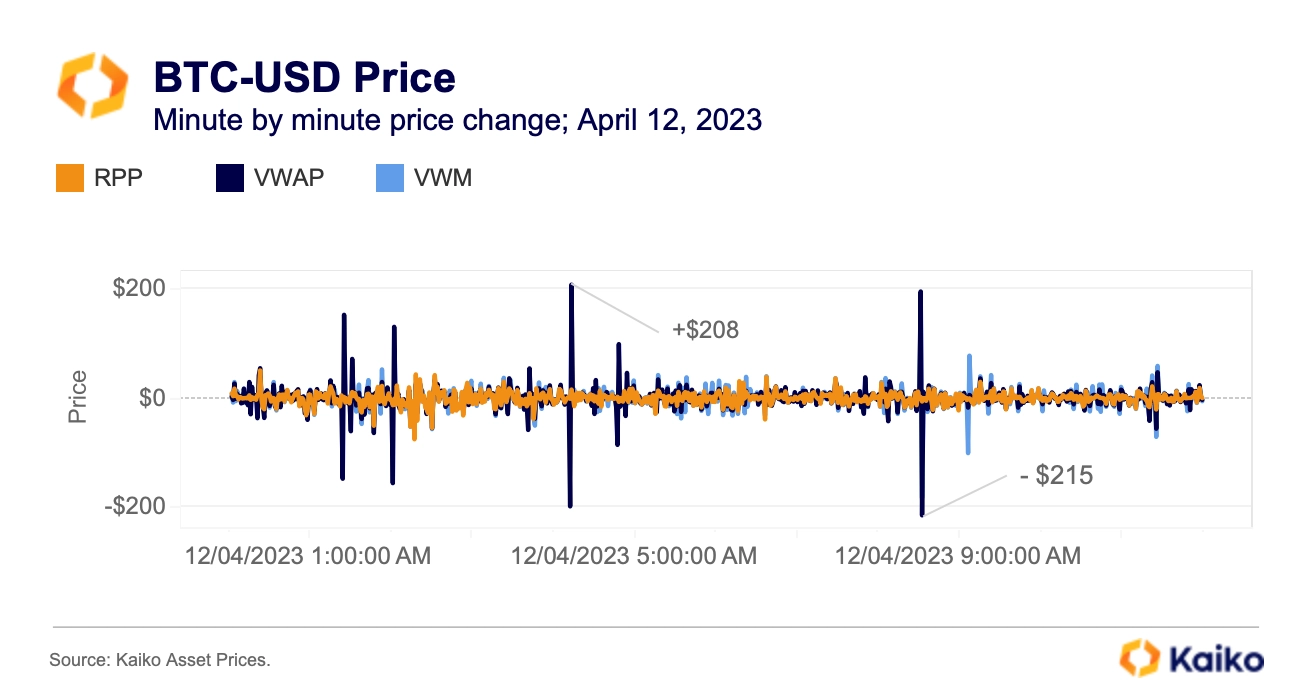Click the light blue VWM legend swatch
This screenshot has height=698, width=1308.
coord(389,179)
